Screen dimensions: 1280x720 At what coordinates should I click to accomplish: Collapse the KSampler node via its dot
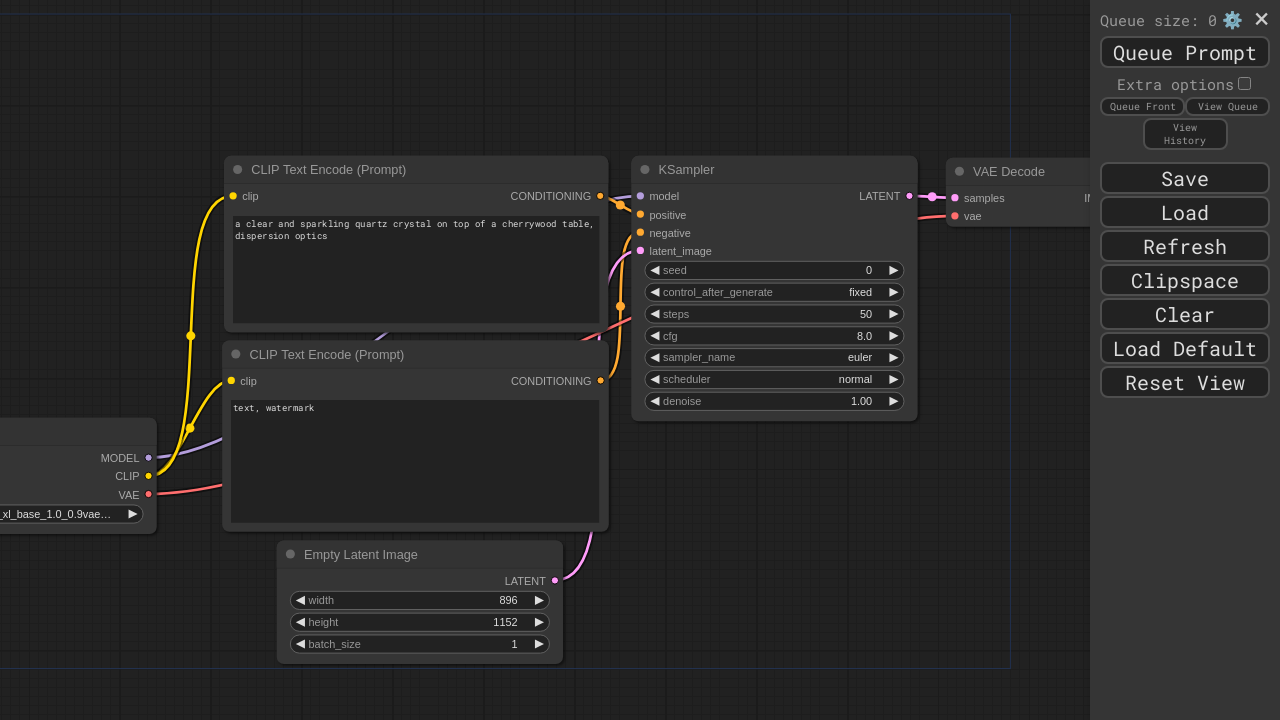coord(645,170)
